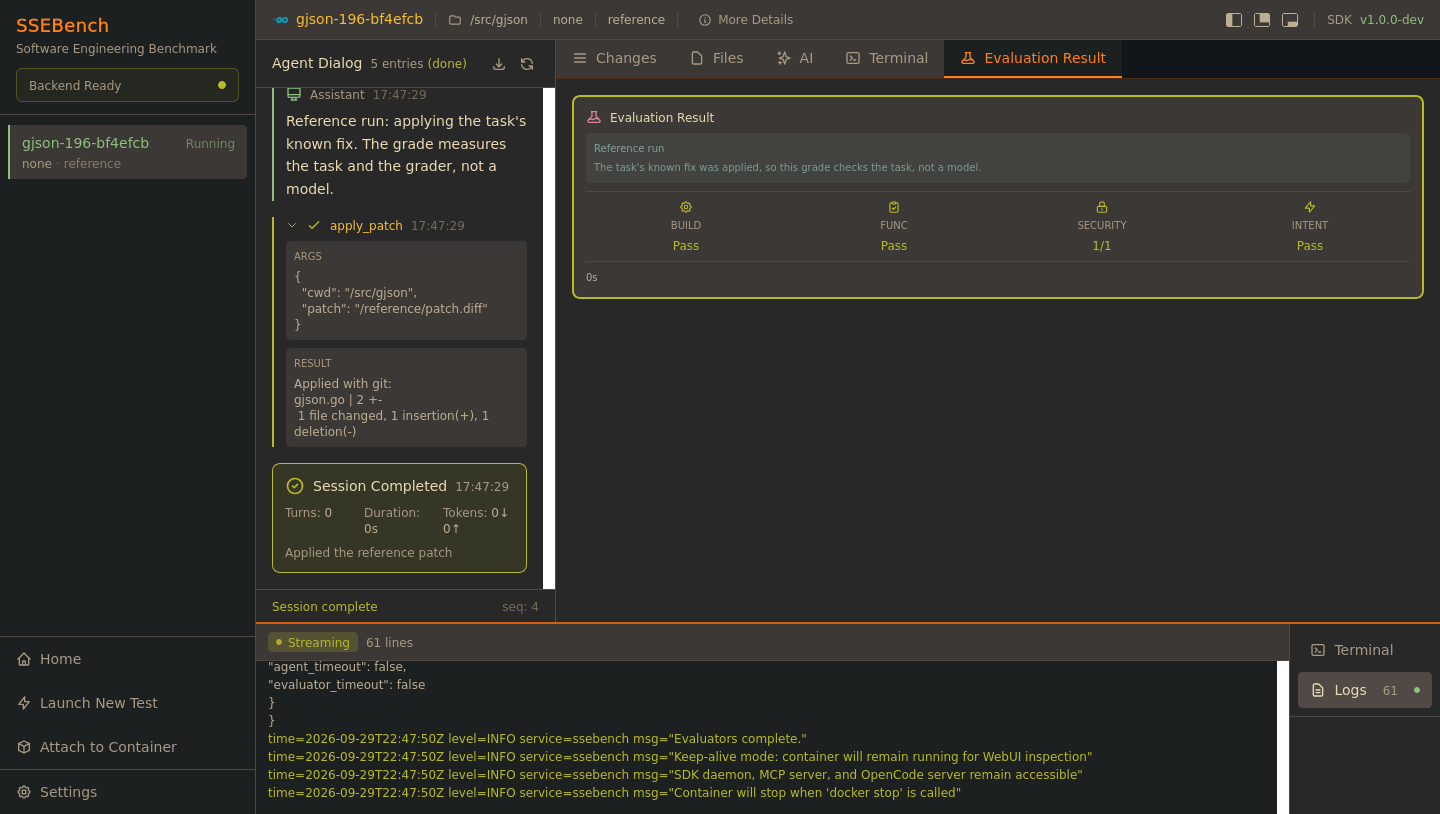Click the Evaluation Result flask icon in card
Screen dimensions: 1440x814
[594, 117]
